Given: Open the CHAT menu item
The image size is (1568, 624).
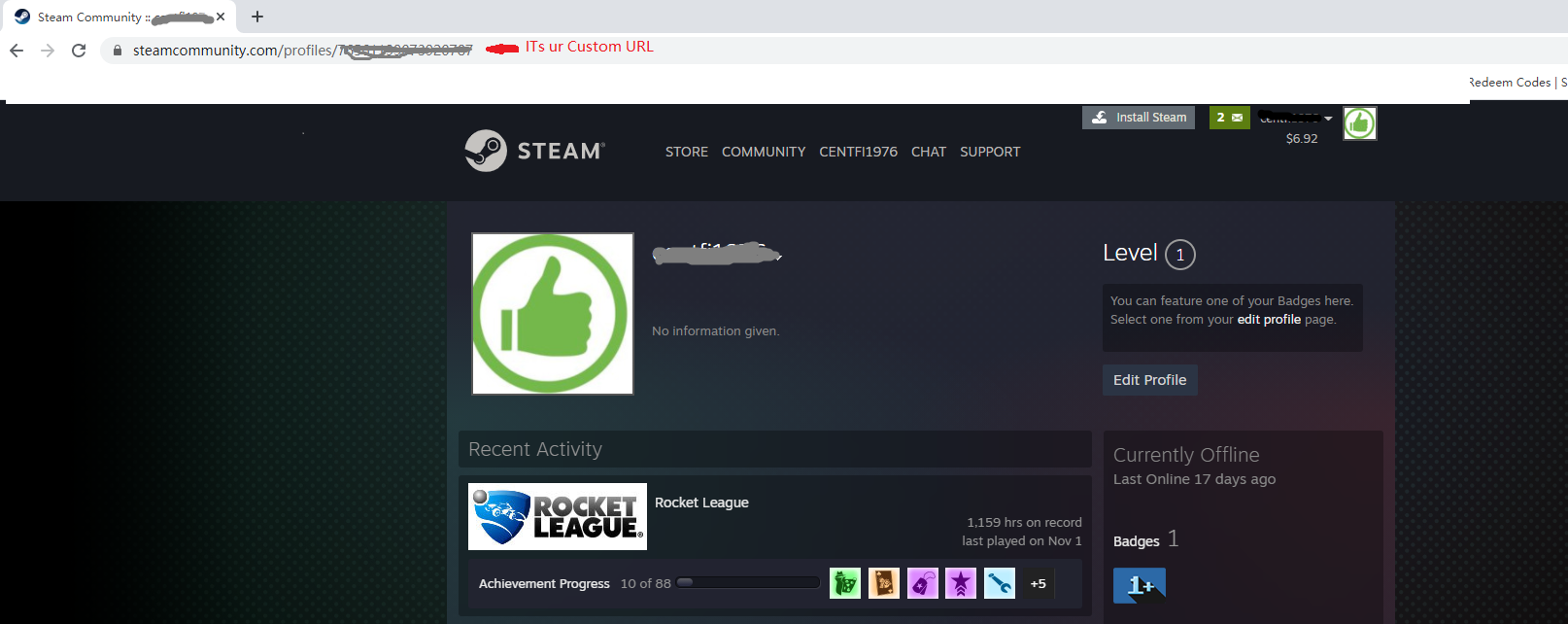Looking at the screenshot, I should (929, 152).
